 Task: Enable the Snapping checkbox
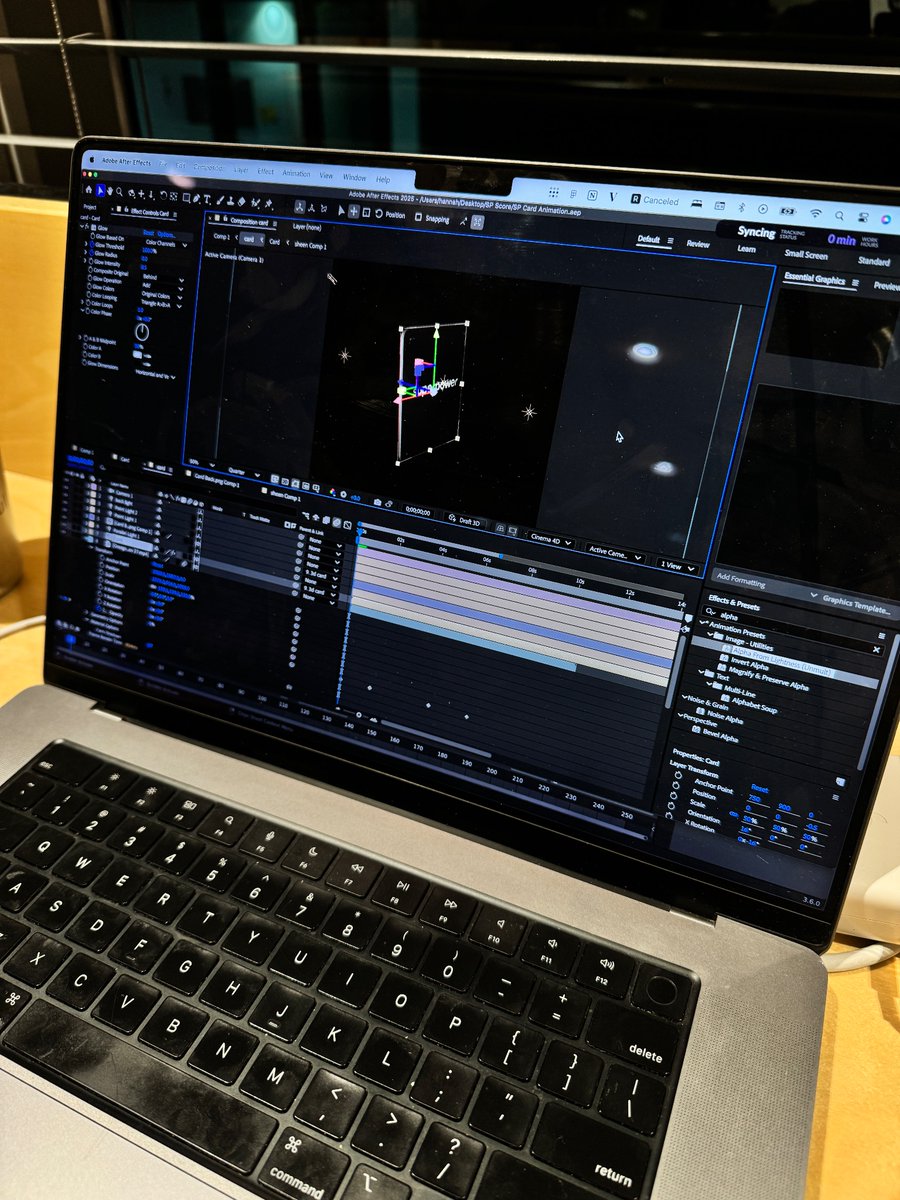click(418, 217)
